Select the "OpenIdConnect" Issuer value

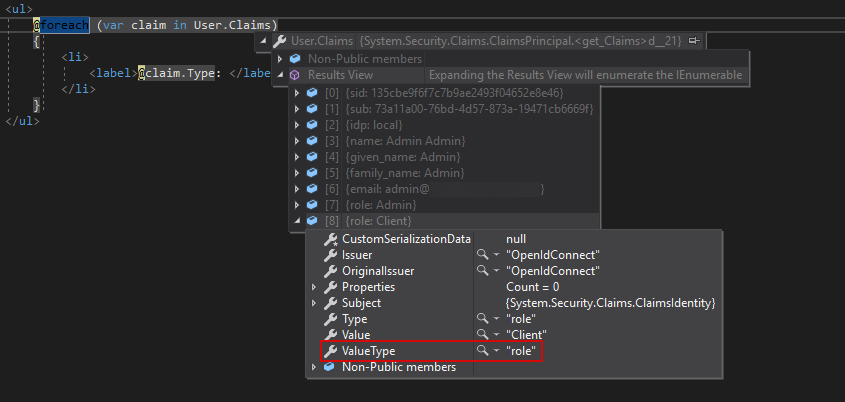(553, 255)
